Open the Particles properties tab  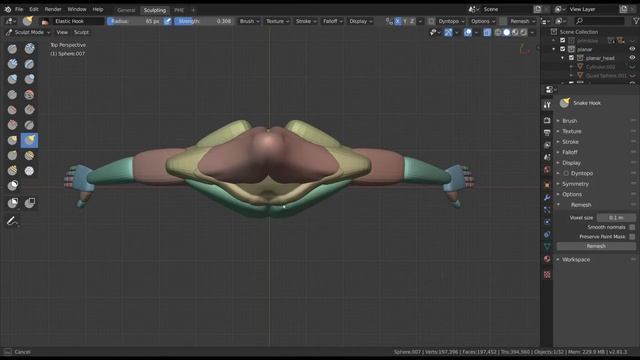pyautogui.click(x=547, y=210)
